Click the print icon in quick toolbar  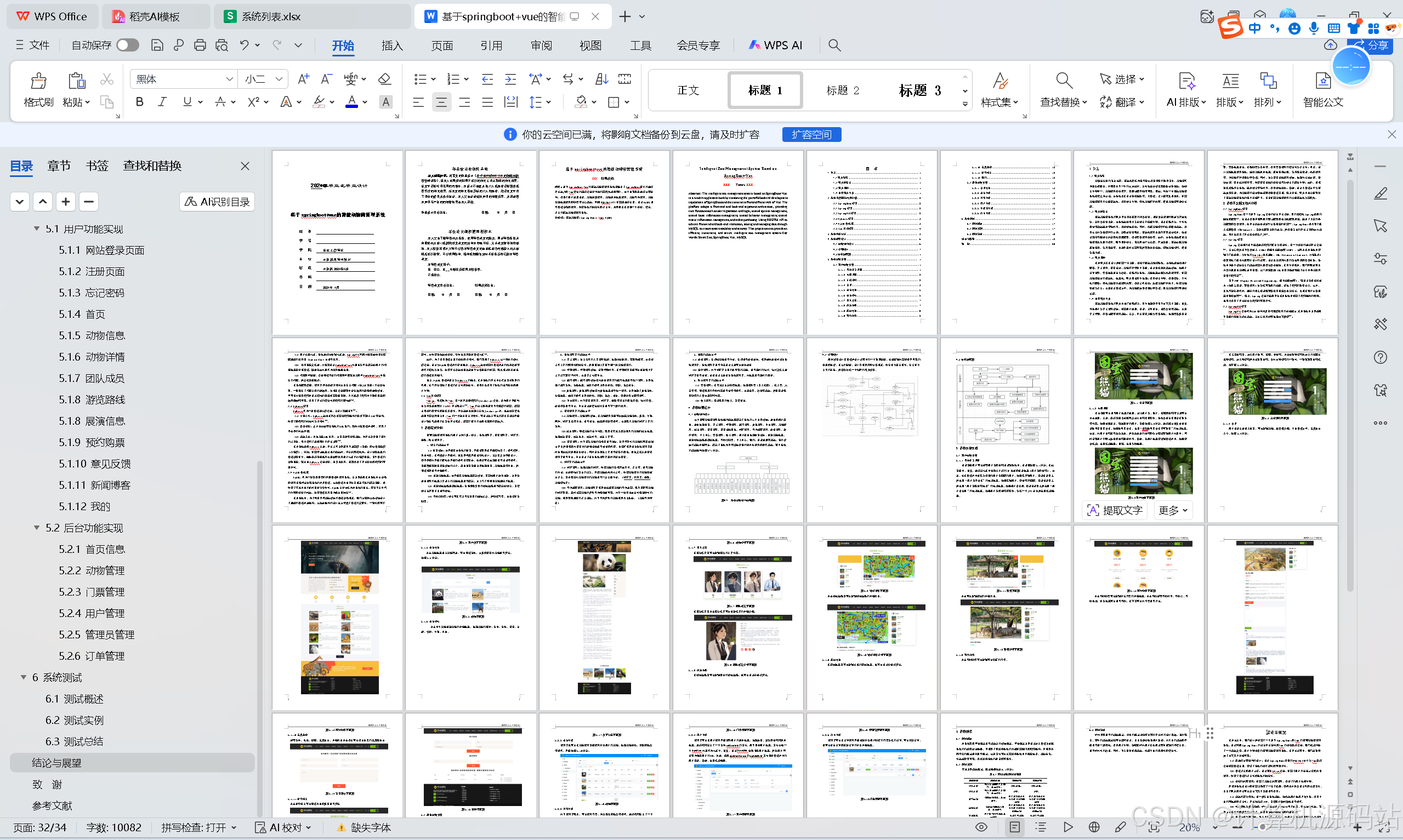(x=200, y=45)
